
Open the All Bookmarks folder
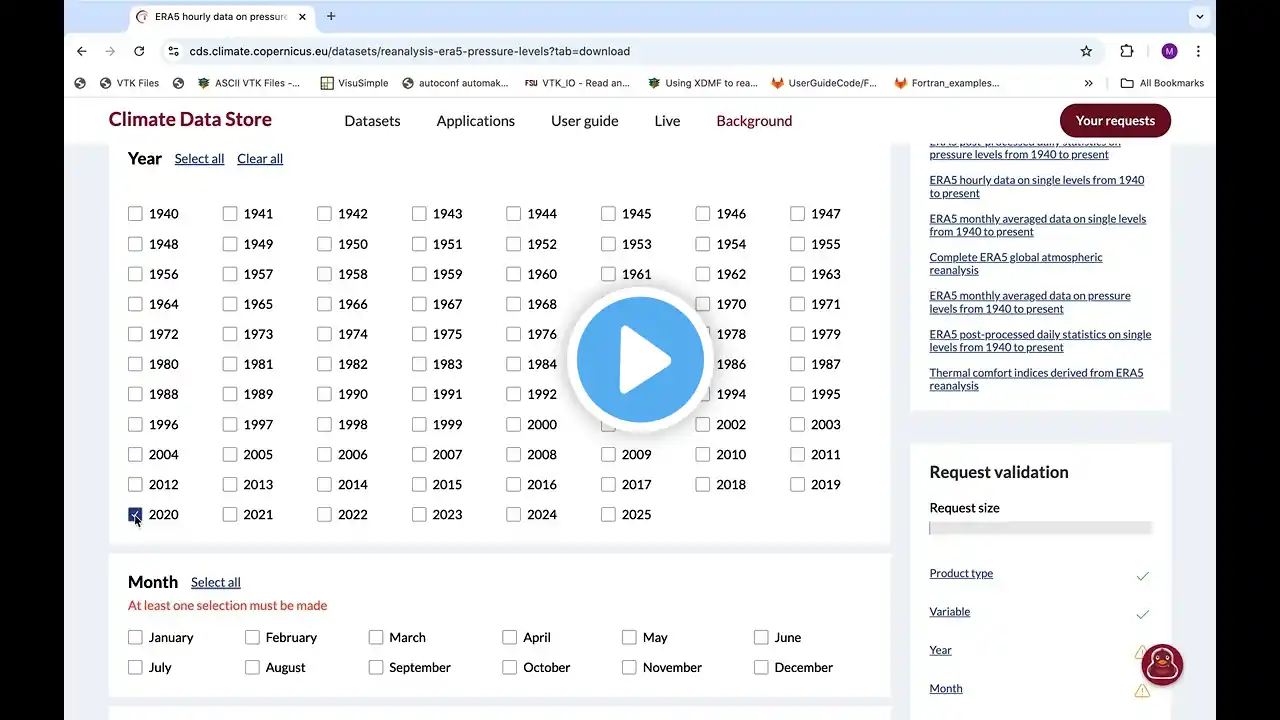coord(1162,83)
